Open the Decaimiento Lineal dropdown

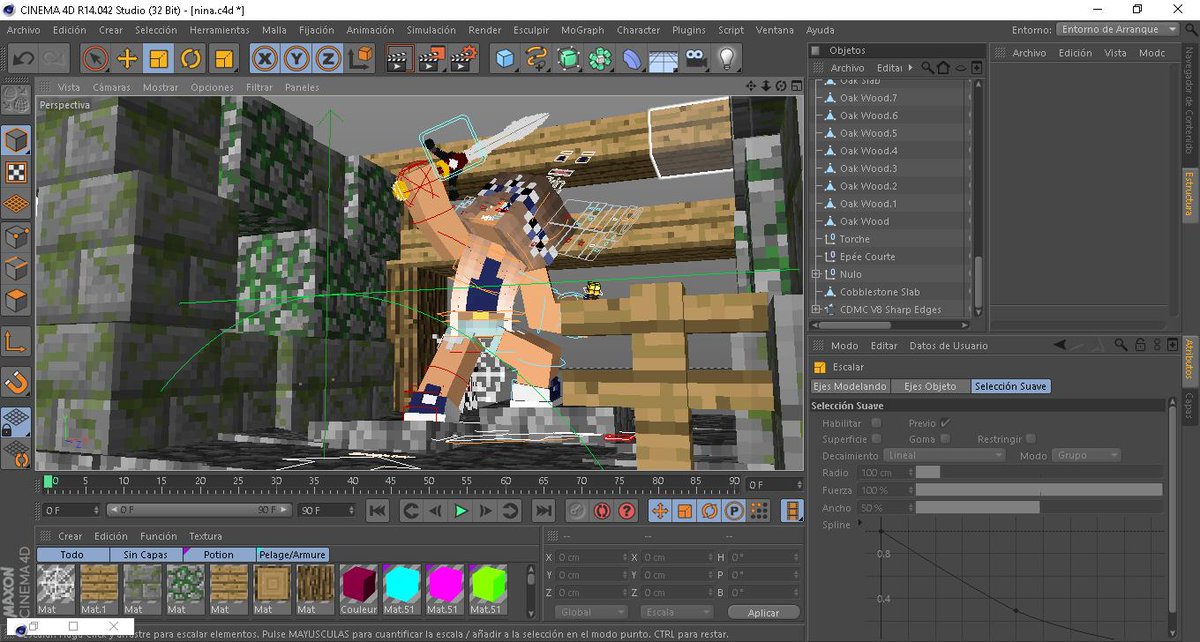tap(944, 455)
